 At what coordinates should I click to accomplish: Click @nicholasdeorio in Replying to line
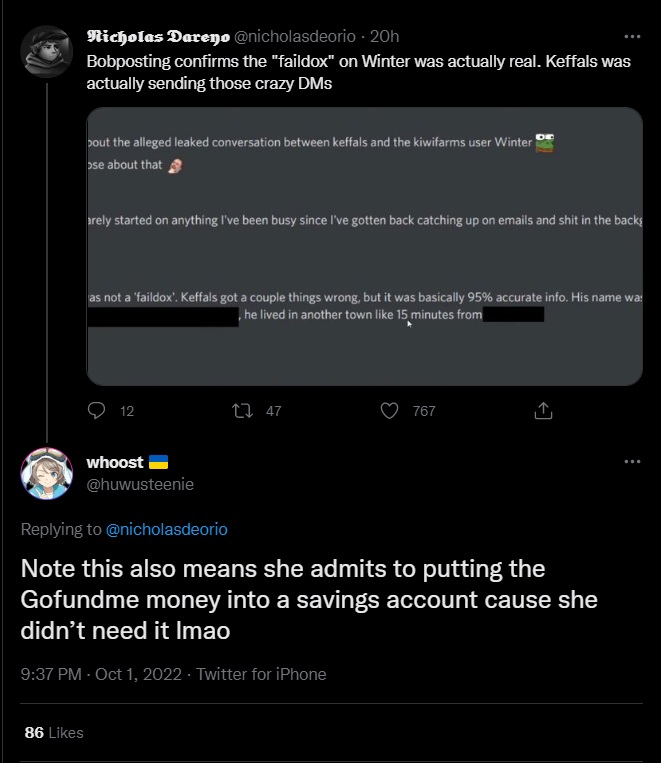(166, 529)
